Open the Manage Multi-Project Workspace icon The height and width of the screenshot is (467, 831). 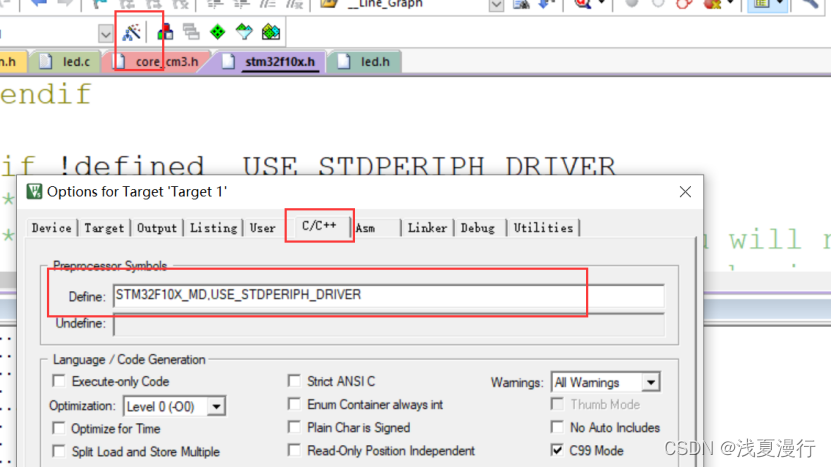191,32
